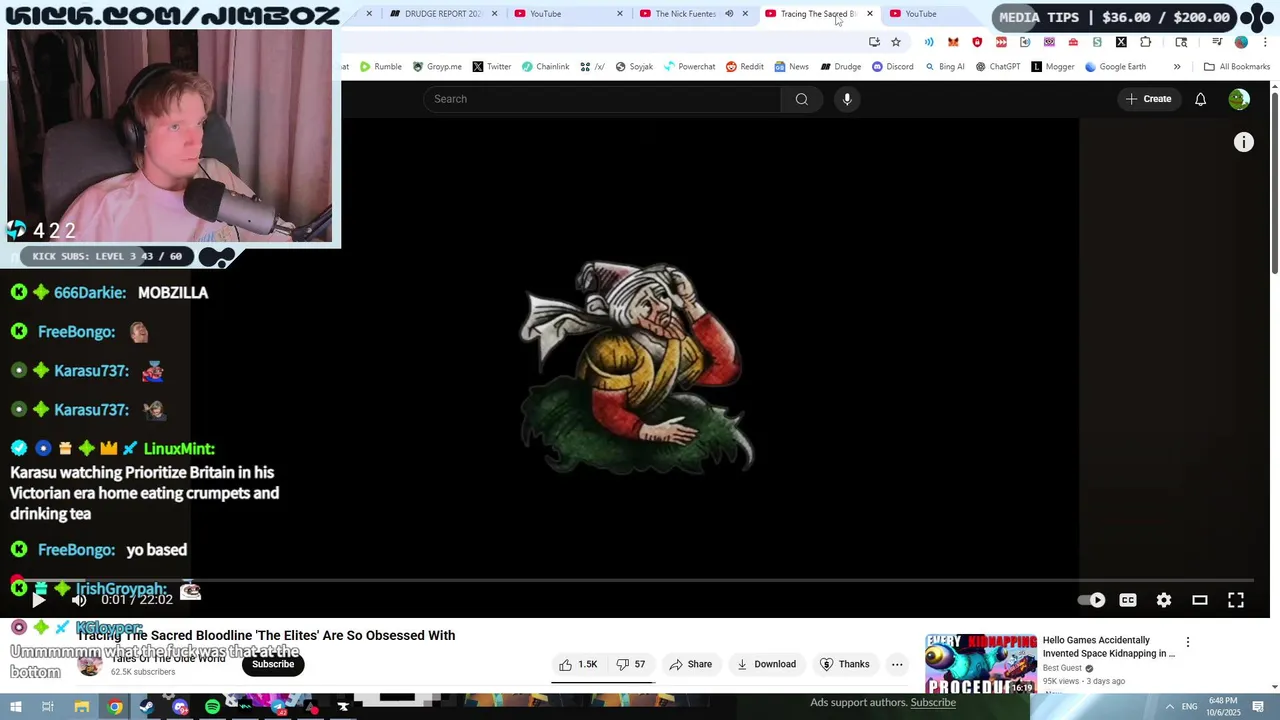
Task: Enter fullscreen video mode
Action: [1236, 600]
